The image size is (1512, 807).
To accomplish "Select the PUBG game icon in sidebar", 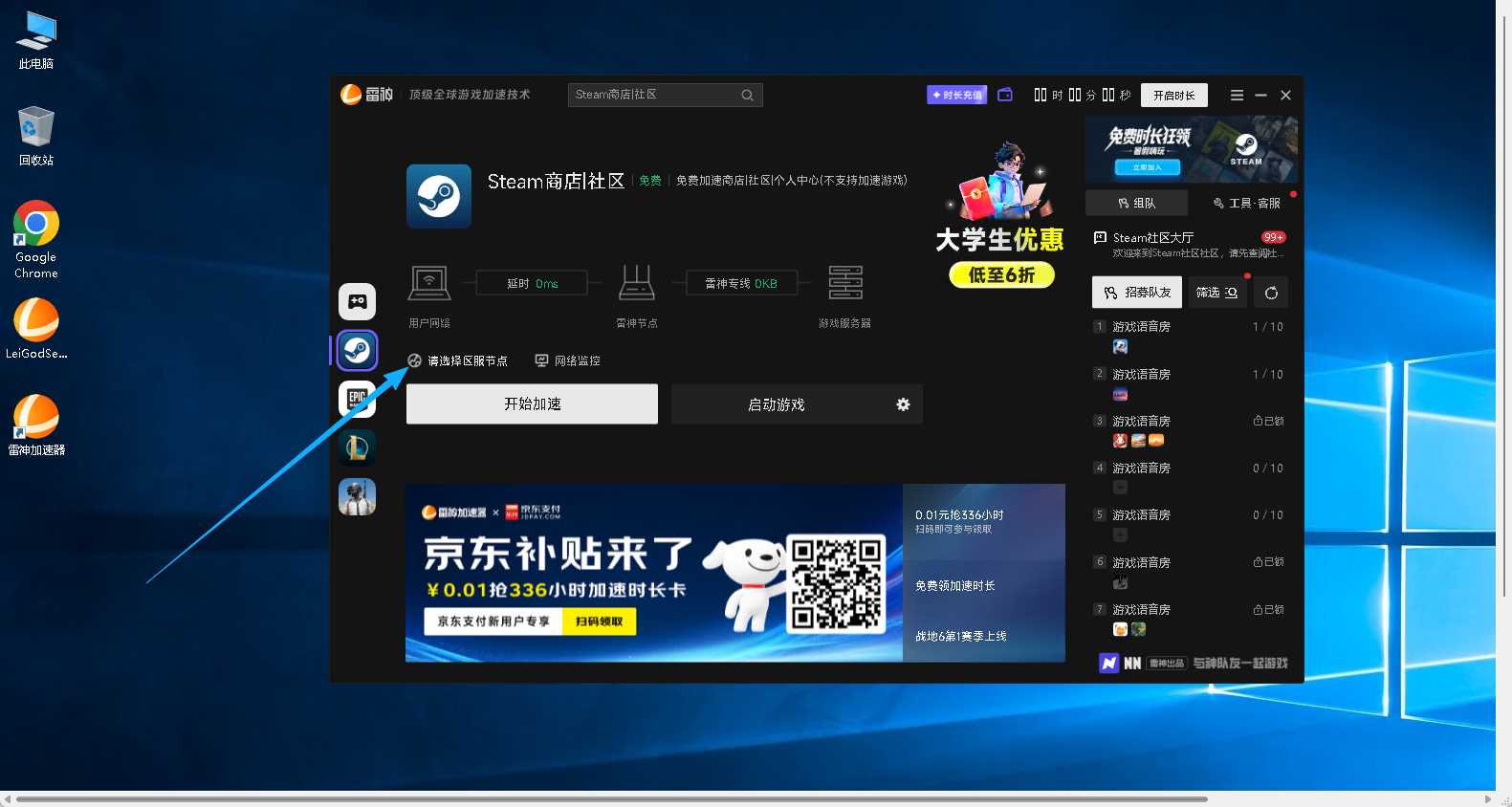I will (357, 496).
